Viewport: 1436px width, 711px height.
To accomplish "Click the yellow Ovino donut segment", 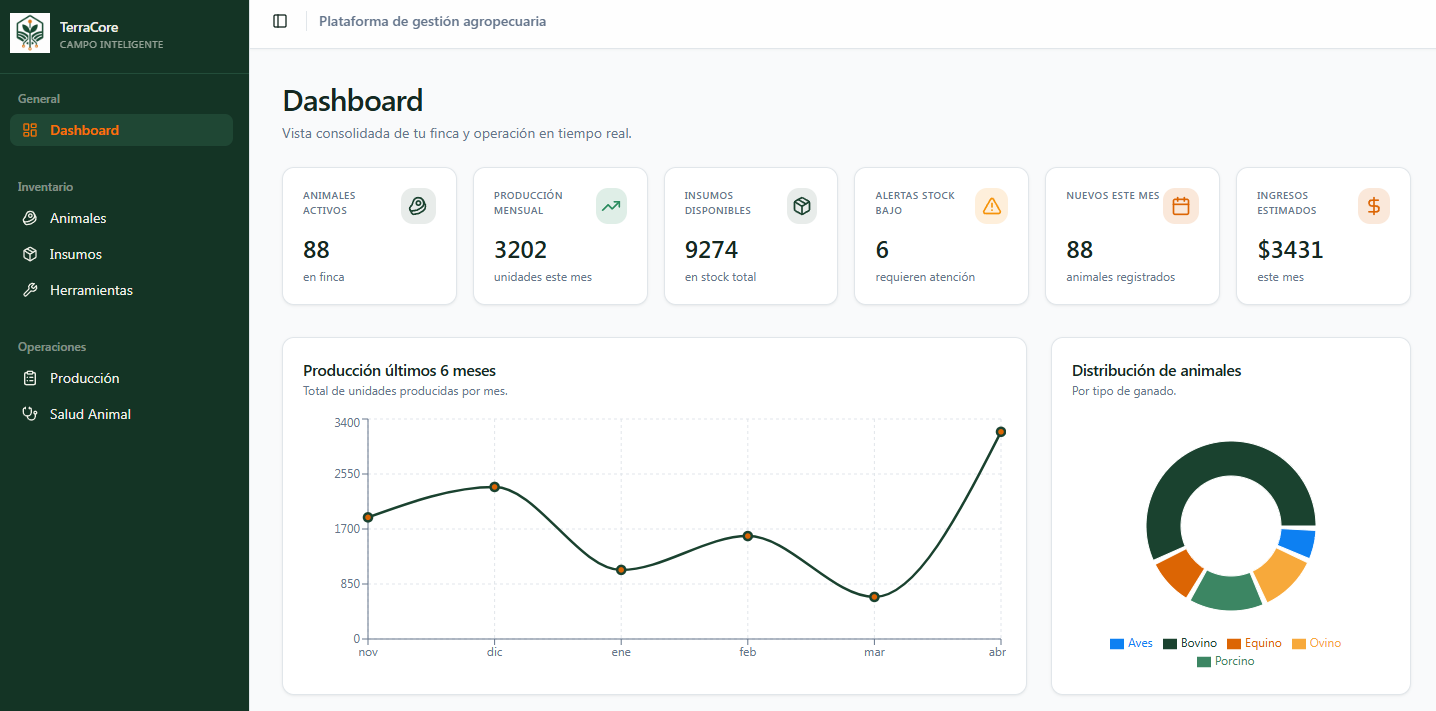I will [1281, 574].
